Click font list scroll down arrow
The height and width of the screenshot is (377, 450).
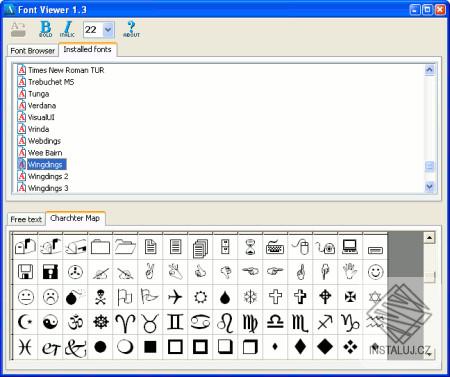click(x=429, y=187)
